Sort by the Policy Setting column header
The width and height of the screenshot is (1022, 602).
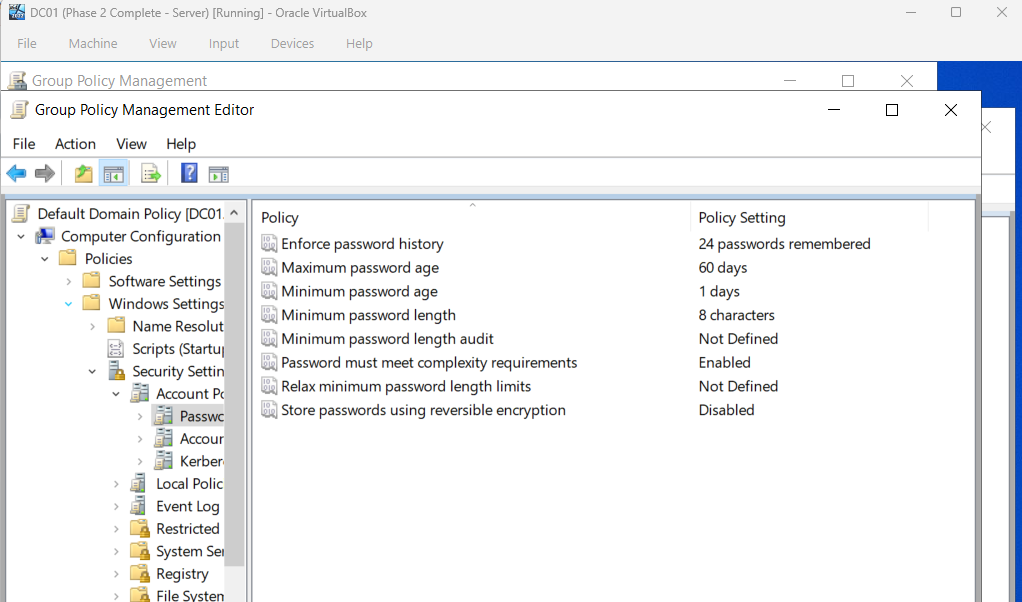click(809, 217)
